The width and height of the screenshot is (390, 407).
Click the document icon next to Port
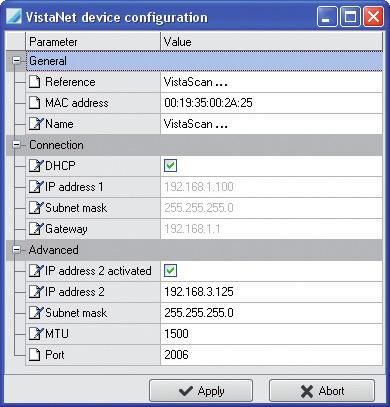click(34, 355)
